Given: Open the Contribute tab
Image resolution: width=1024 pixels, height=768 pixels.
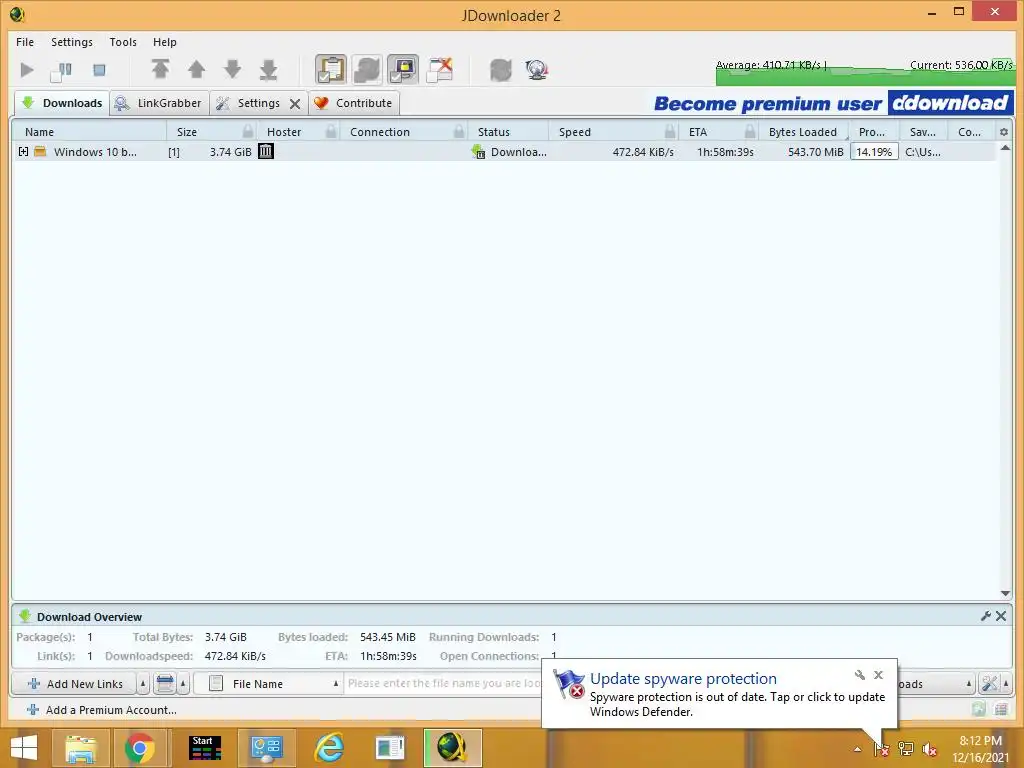Looking at the screenshot, I should click(354, 103).
